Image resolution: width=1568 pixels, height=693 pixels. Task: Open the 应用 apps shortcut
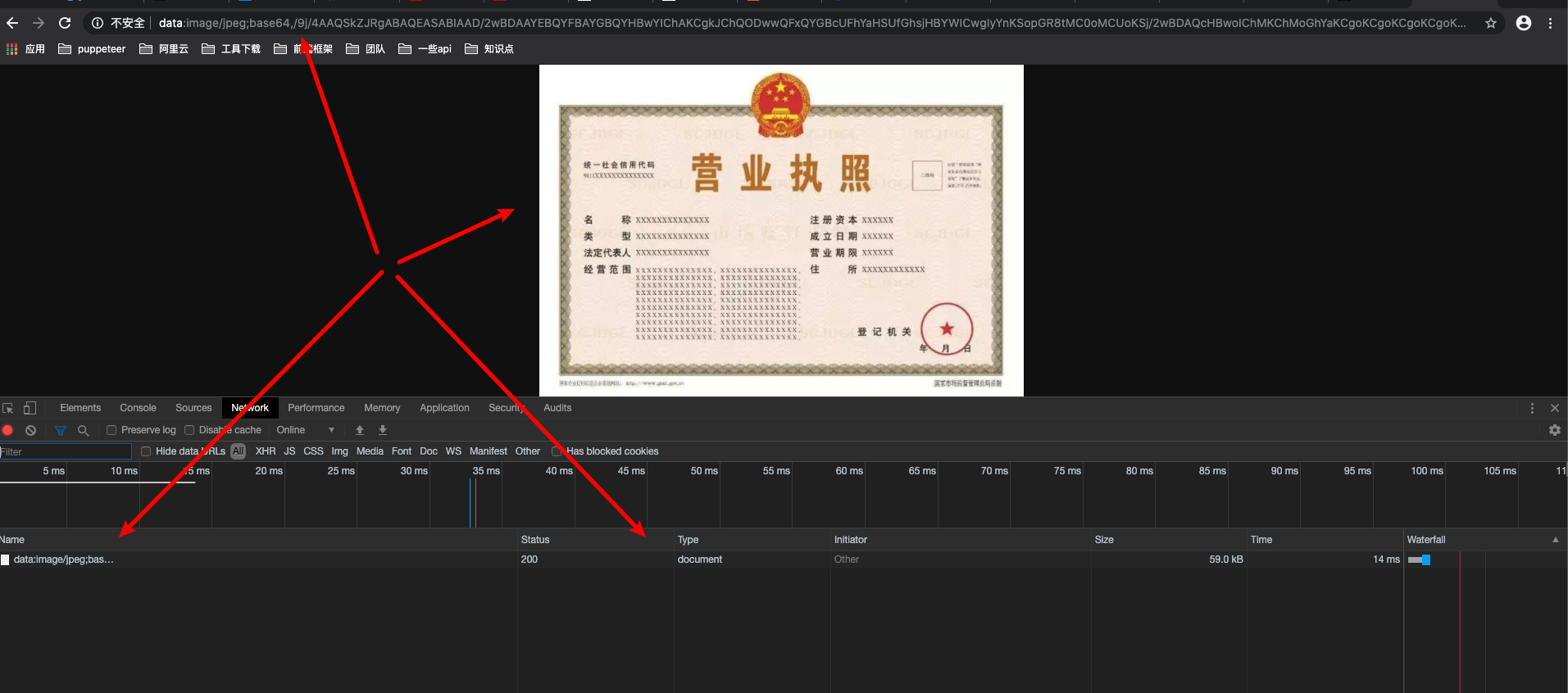25,49
